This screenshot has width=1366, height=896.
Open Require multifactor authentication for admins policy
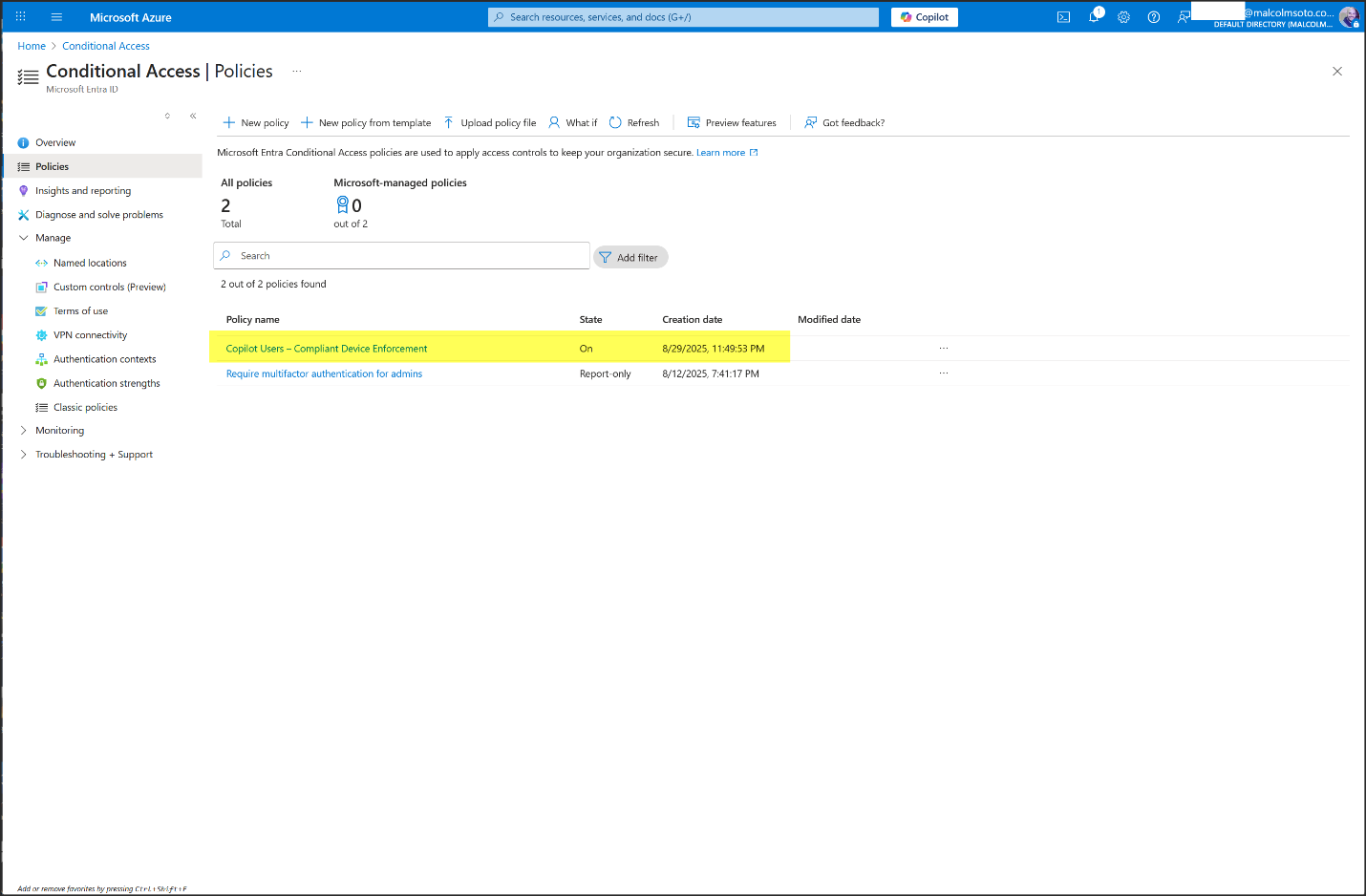tap(324, 374)
